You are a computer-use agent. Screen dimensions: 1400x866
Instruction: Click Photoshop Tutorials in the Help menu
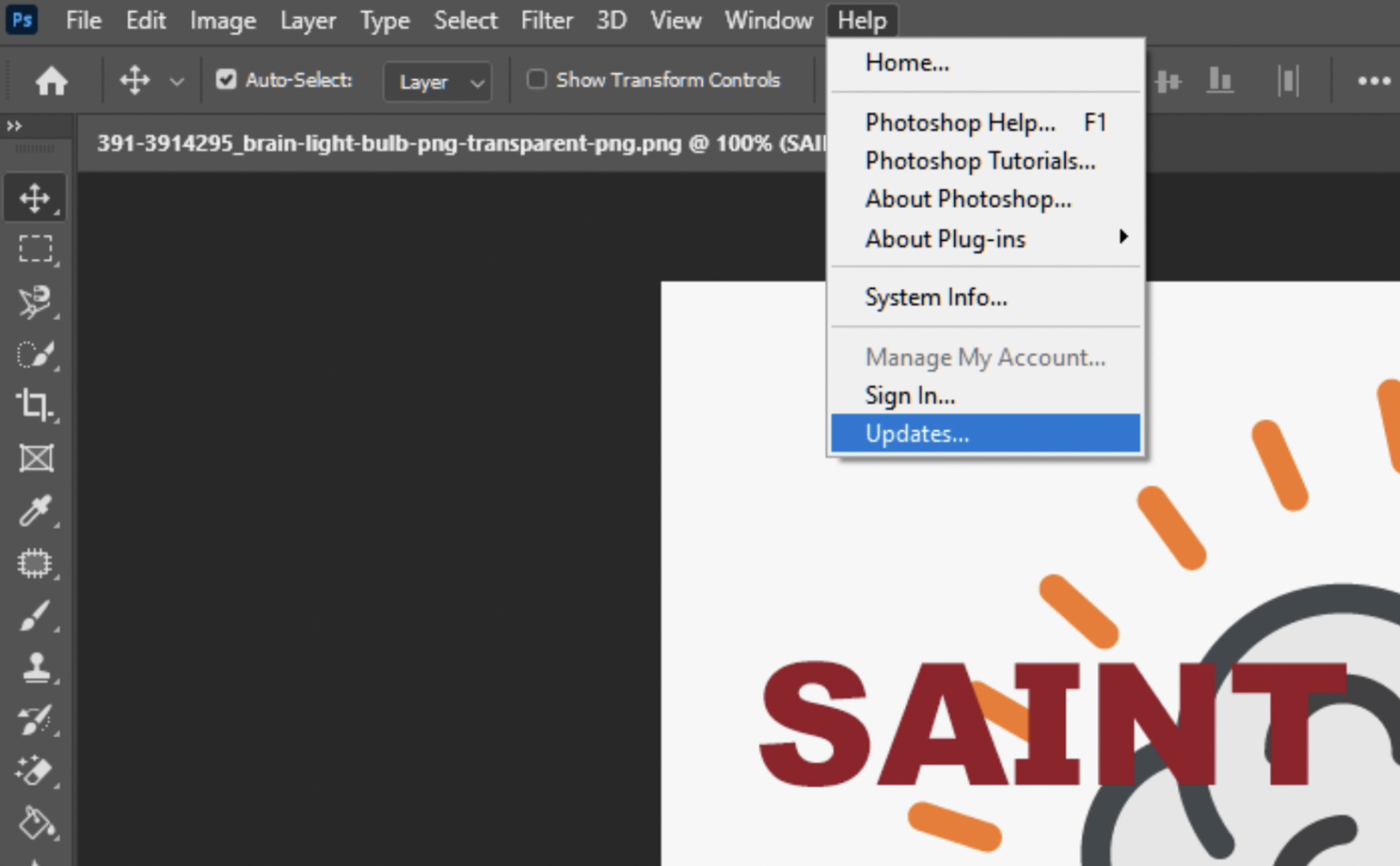(980, 160)
